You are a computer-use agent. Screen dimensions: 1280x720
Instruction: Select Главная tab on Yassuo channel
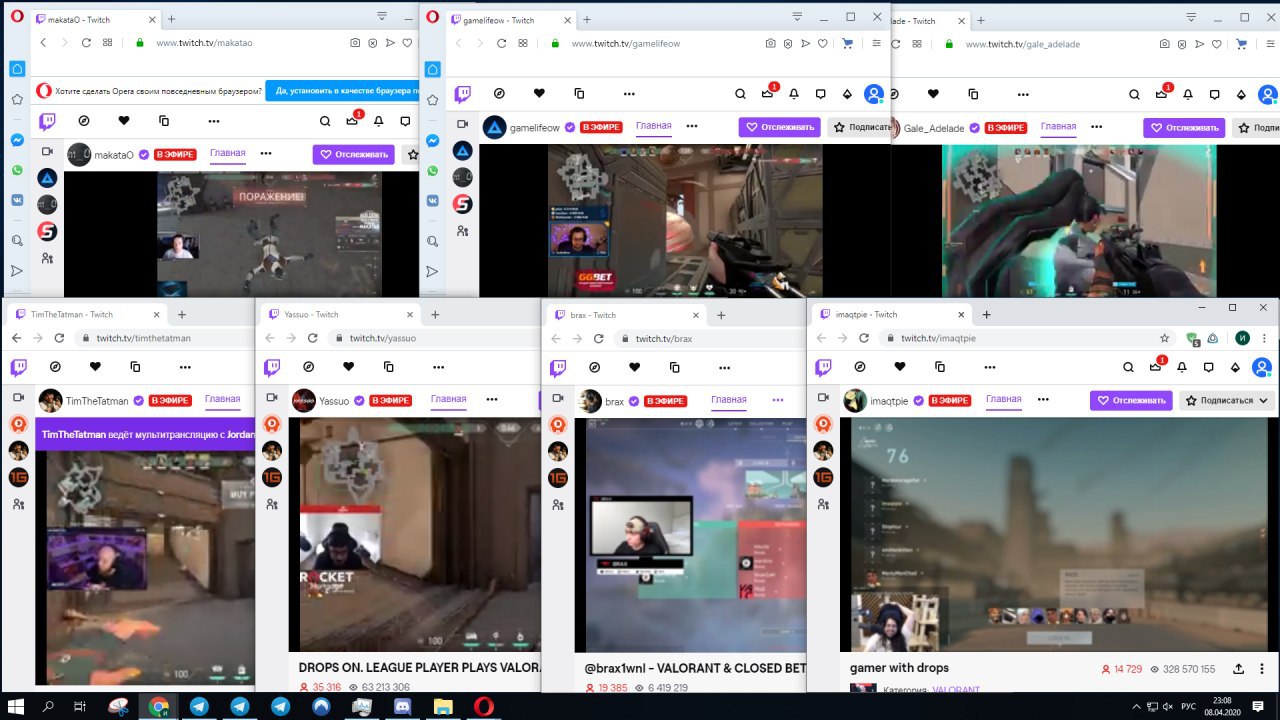point(448,399)
